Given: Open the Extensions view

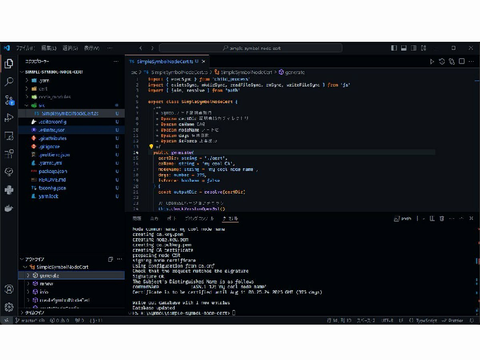Looking at the screenshot, I should [9, 154].
